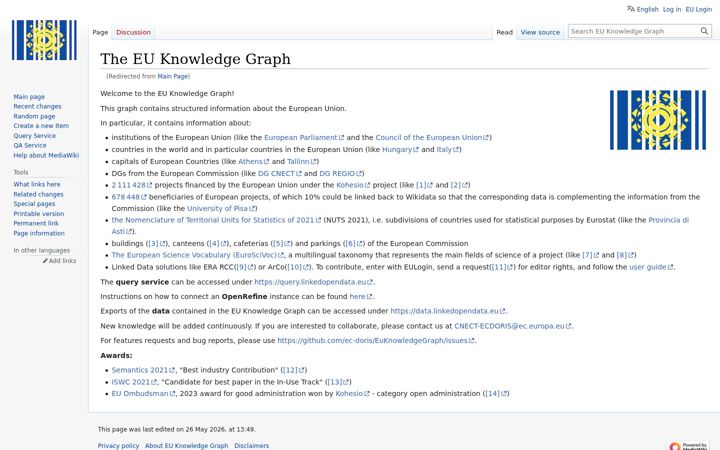Open Council of the European Union link
720x450 pixels.
[x=432, y=137]
